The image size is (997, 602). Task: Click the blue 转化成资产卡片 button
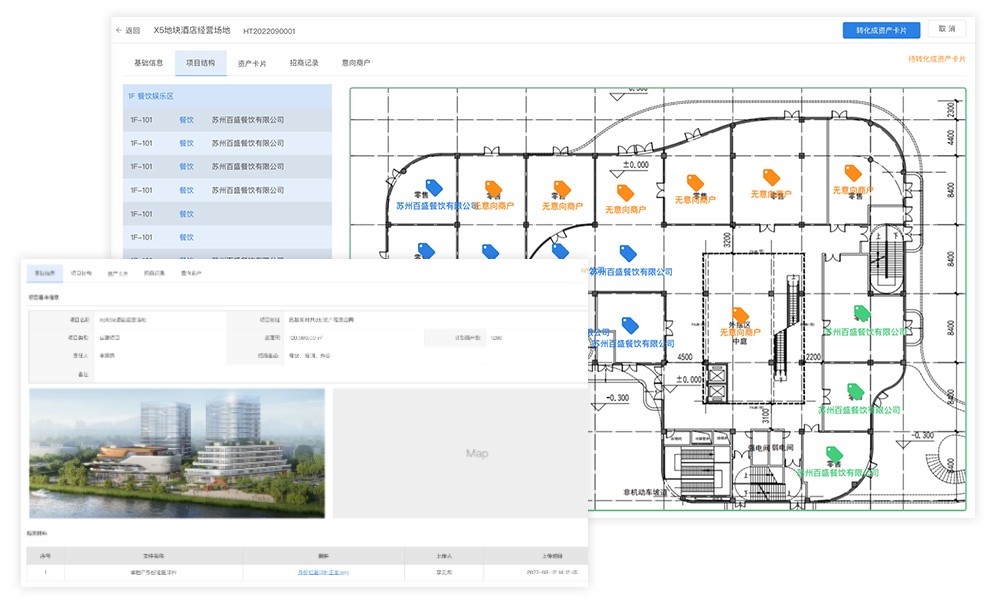click(881, 30)
